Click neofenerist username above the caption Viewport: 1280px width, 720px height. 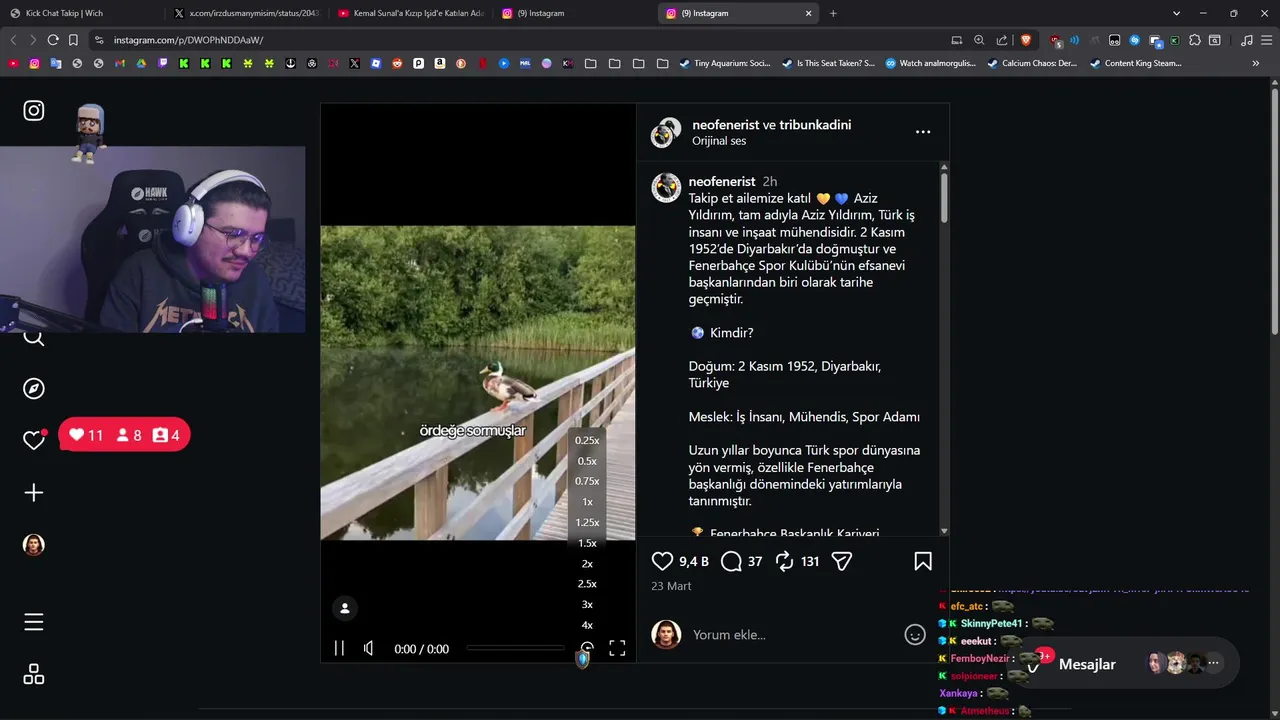click(722, 181)
